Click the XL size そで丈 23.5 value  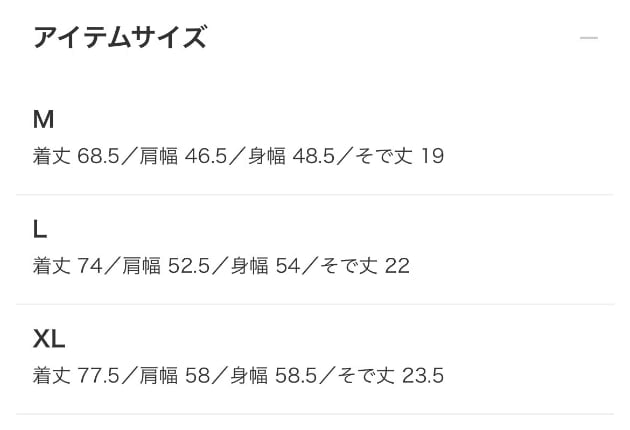tap(391, 375)
